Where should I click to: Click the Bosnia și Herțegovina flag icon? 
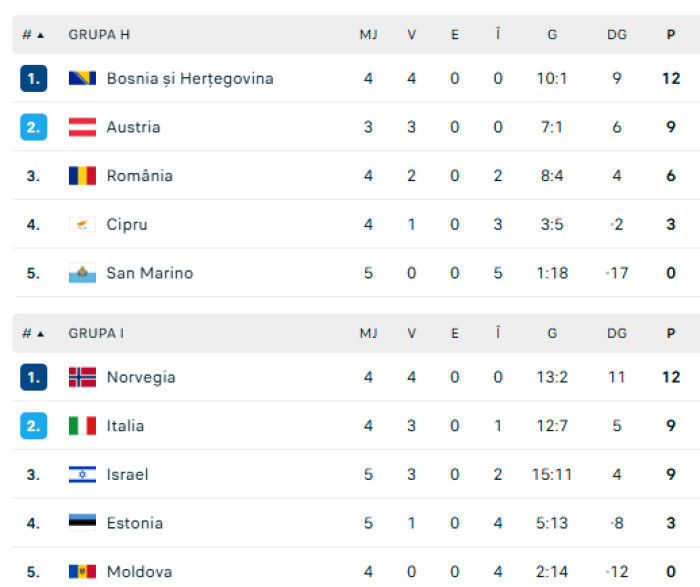[82, 78]
